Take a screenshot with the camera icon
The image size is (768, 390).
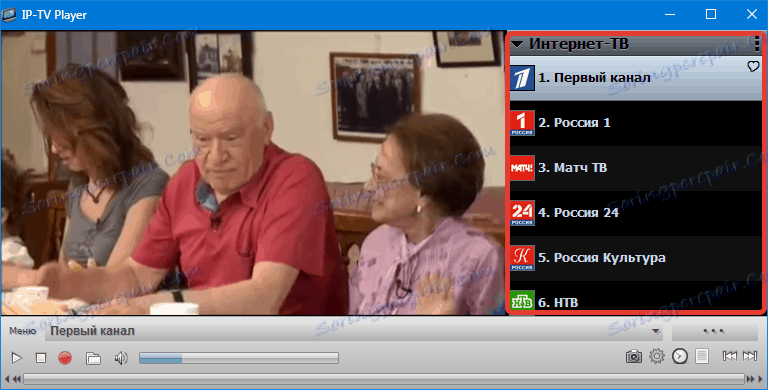633,356
